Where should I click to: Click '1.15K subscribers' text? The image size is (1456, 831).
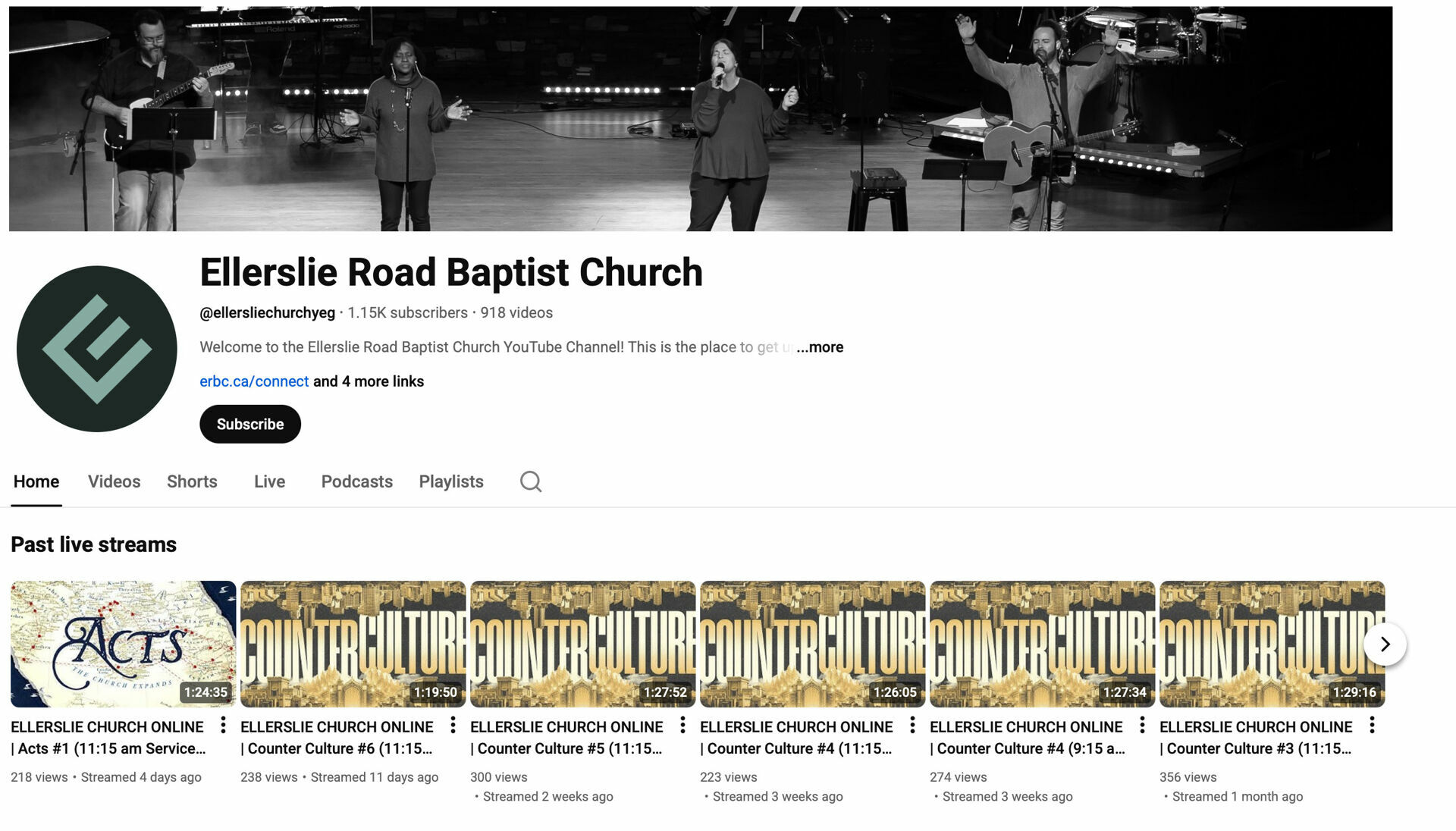[407, 313]
